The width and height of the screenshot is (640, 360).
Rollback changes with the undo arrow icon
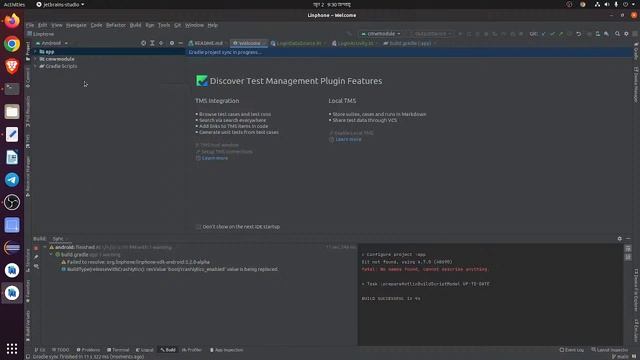579,34
